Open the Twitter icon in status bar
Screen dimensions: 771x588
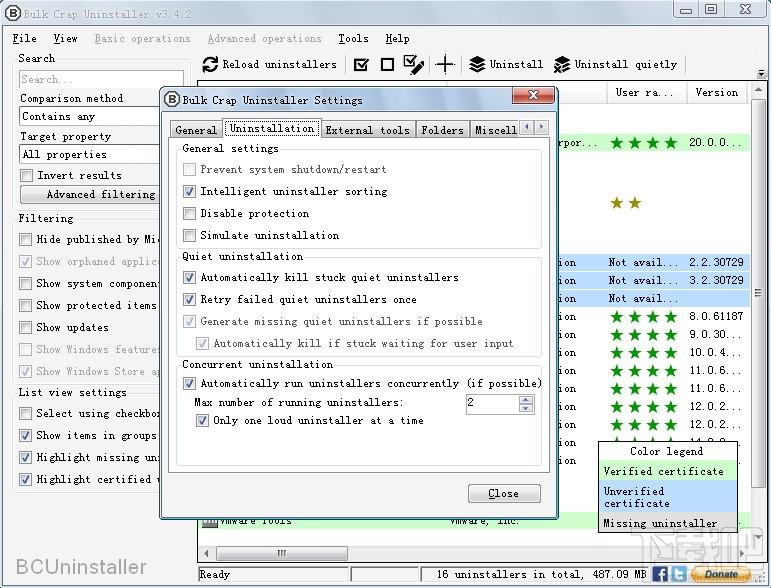(x=679, y=574)
